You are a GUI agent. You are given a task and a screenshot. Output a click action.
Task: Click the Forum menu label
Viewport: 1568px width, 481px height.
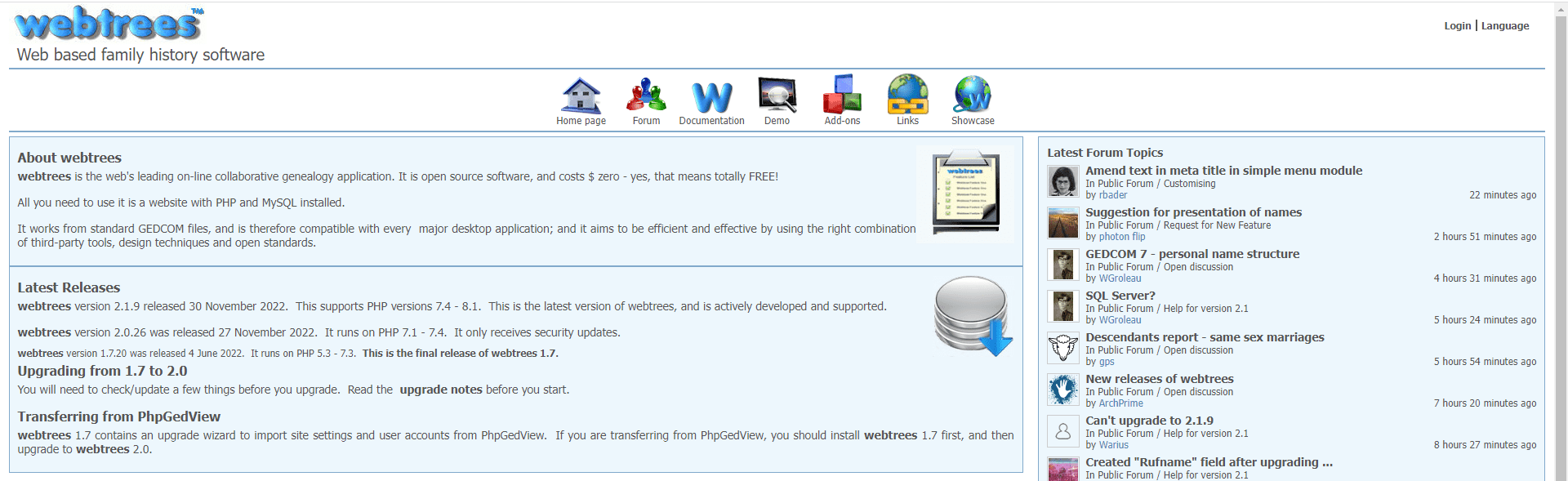click(x=646, y=121)
